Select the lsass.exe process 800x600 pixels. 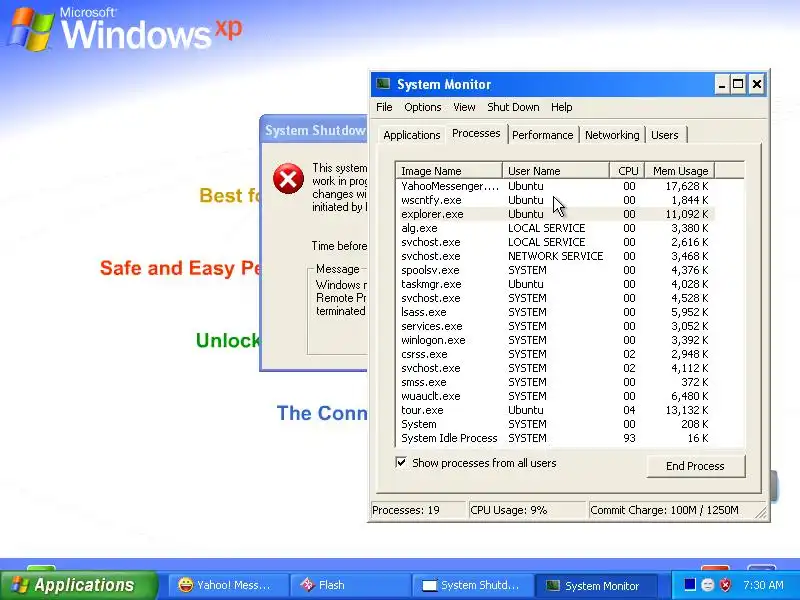coord(555,312)
